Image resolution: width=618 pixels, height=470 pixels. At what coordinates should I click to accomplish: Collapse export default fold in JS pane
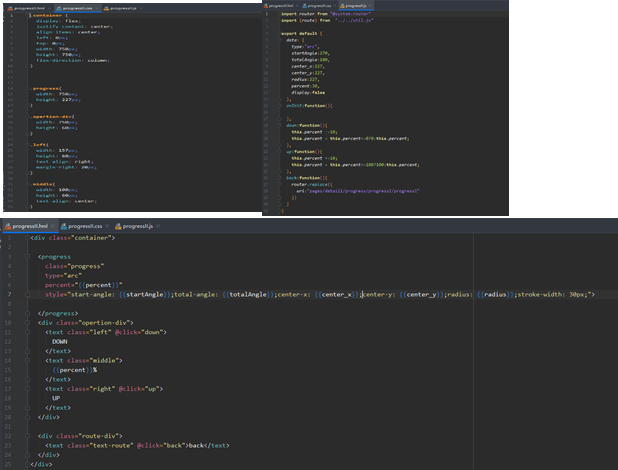coord(279,34)
